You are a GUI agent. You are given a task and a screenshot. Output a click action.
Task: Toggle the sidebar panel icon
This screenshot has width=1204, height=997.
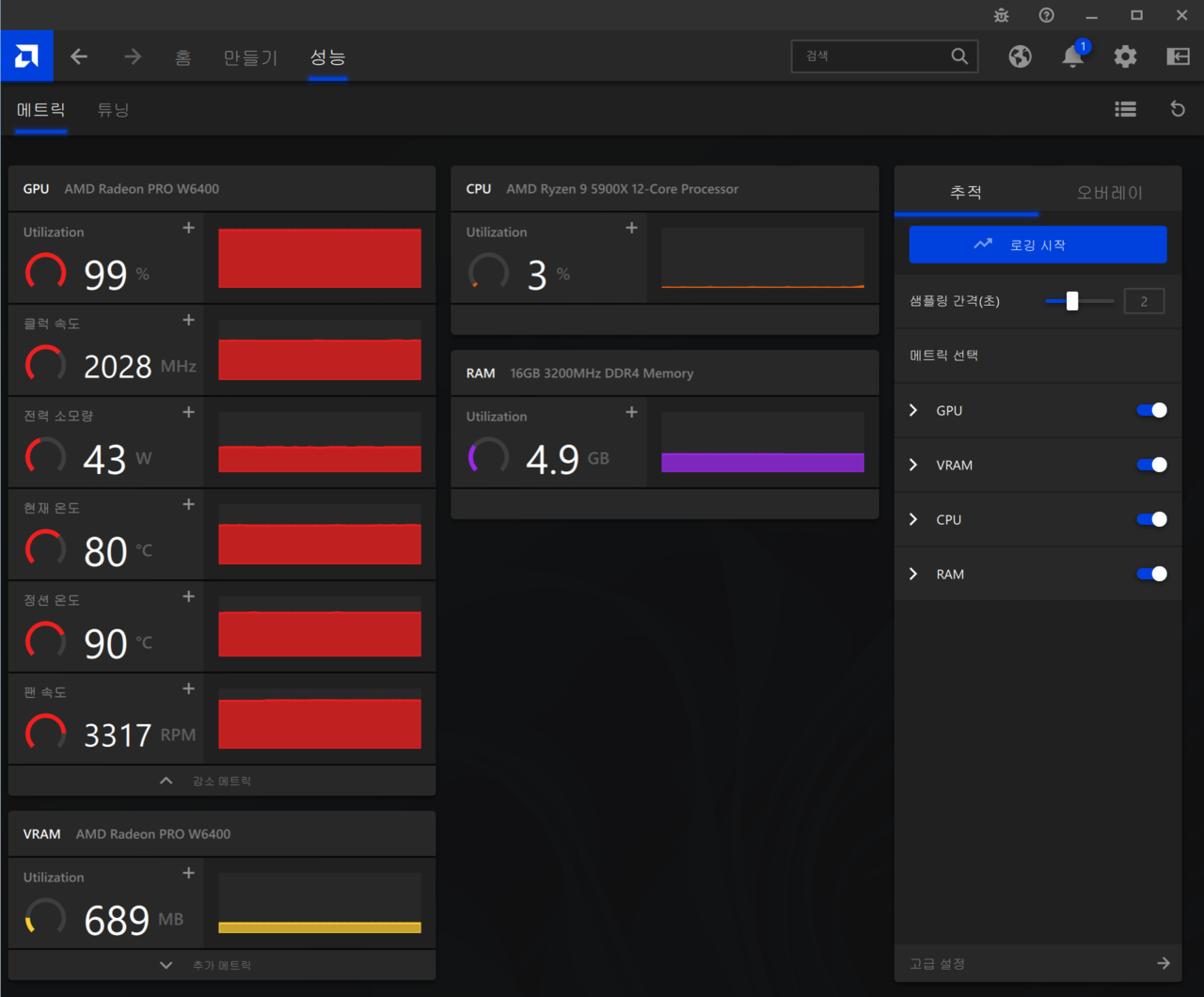pyautogui.click(x=1178, y=56)
